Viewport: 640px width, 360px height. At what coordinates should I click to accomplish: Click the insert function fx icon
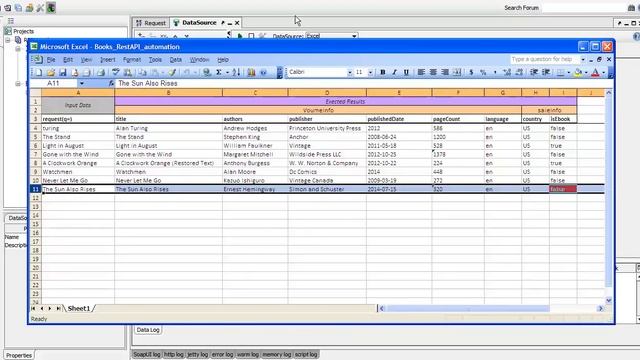(111, 83)
